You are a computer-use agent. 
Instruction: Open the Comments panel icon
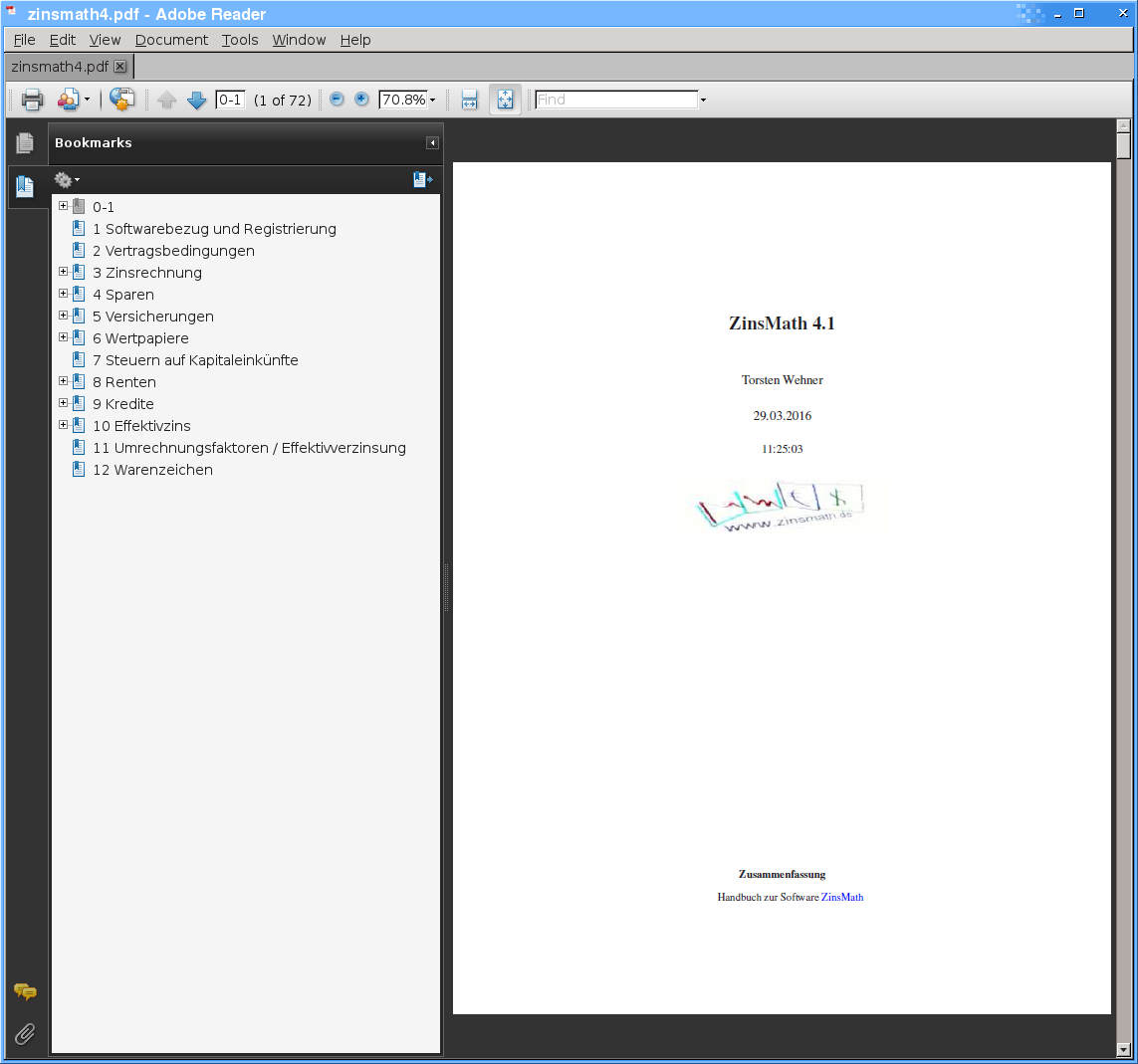[25, 991]
